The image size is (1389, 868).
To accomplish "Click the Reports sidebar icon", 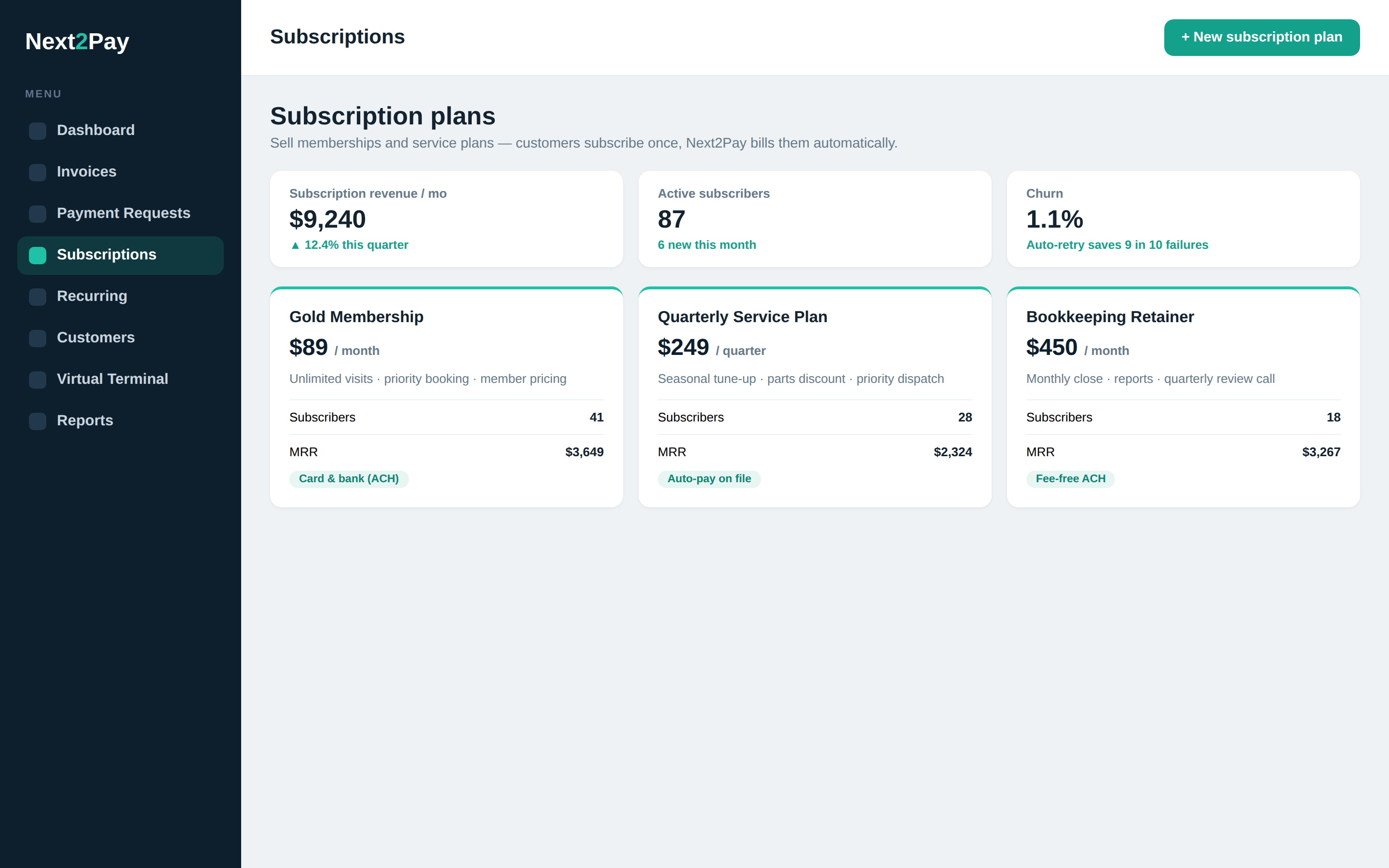I will point(37,421).
